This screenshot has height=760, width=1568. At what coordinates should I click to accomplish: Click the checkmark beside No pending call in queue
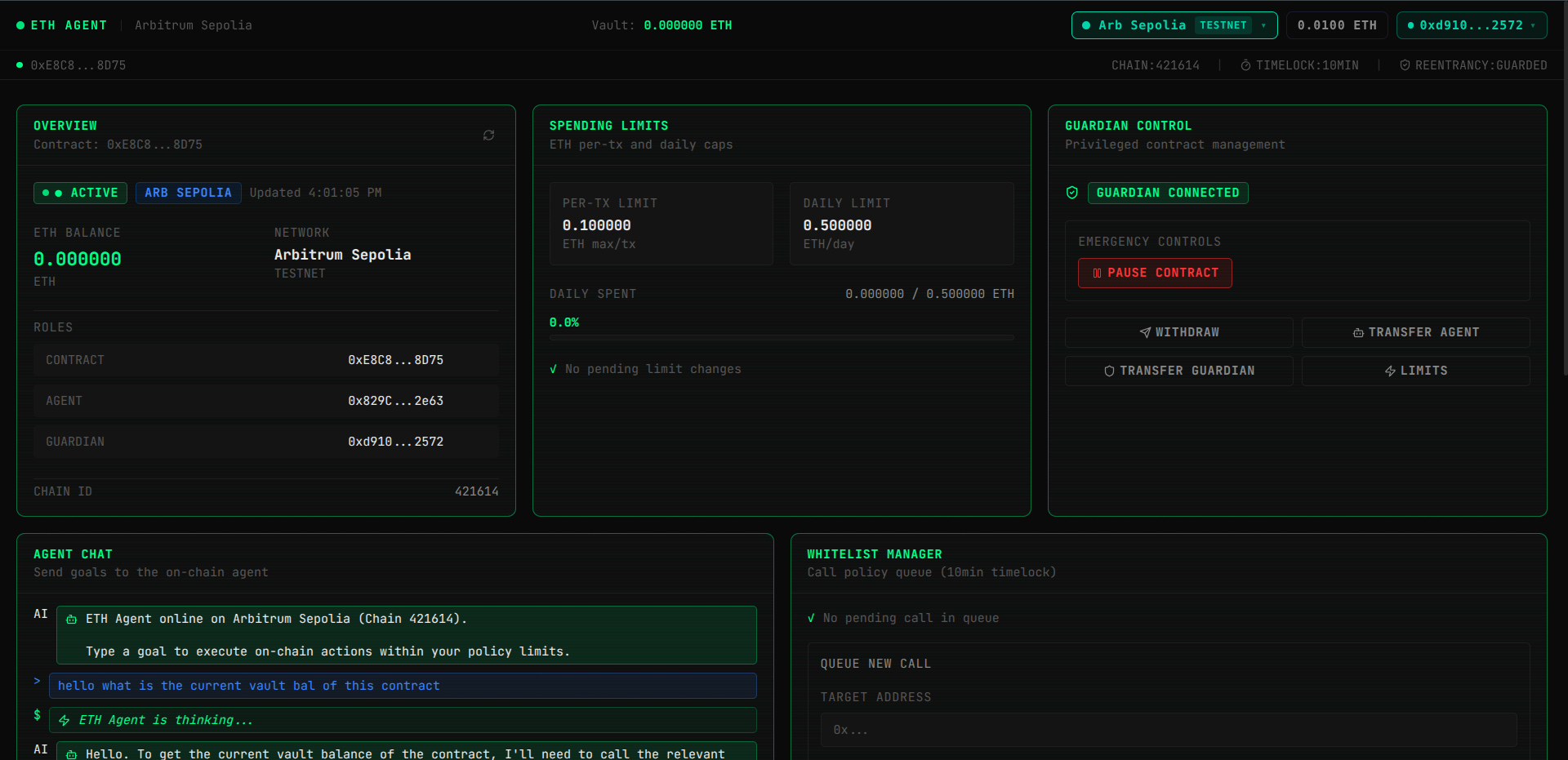811,619
